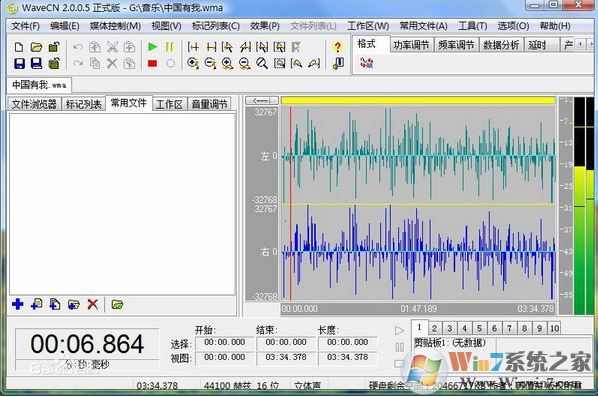Click the scissors cut icon
The width and height of the screenshot is (598, 397).
point(112,47)
